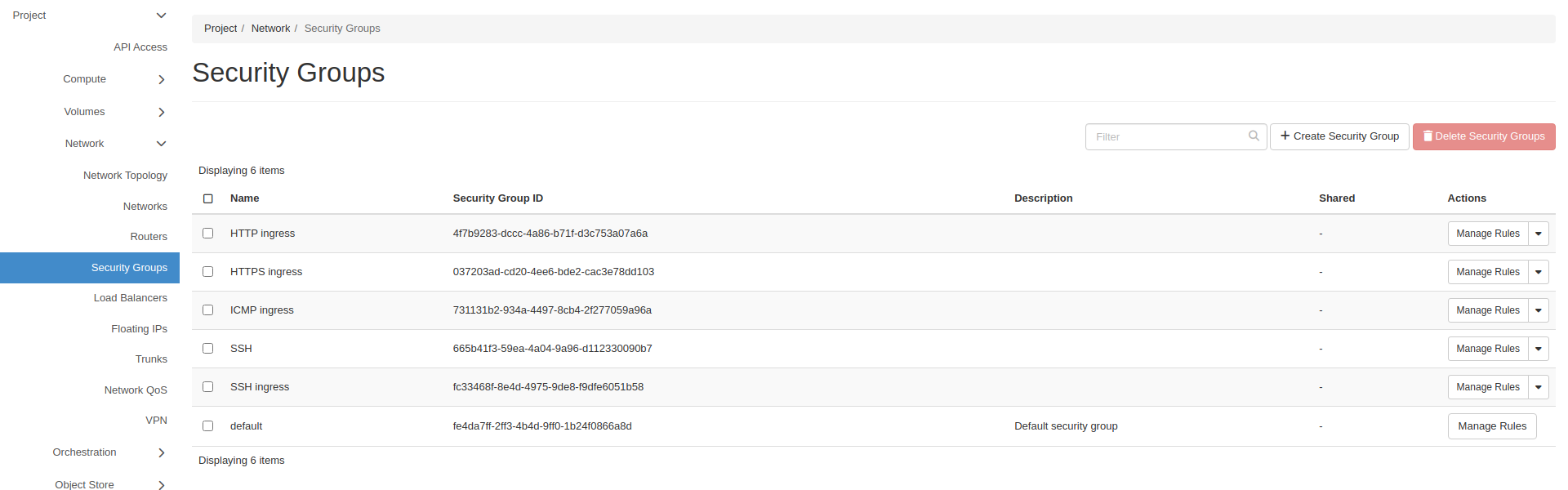This screenshot has width=1568, height=490.
Task: Click the Shared column header
Action: pos(1337,198)
